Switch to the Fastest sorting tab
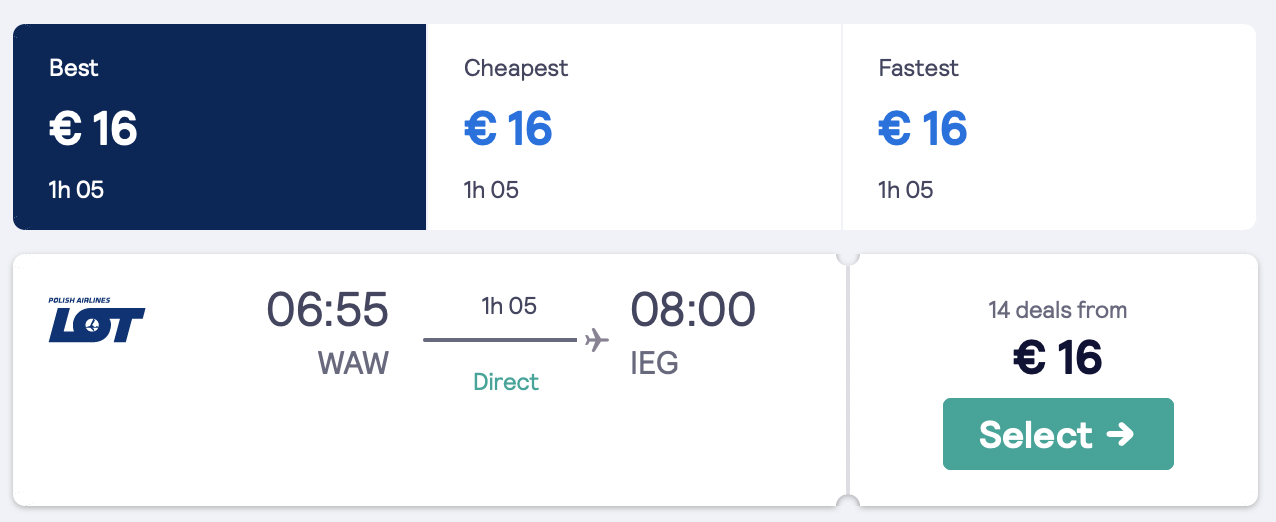The image size is (1276, 522). click(x=1049, y=127)
